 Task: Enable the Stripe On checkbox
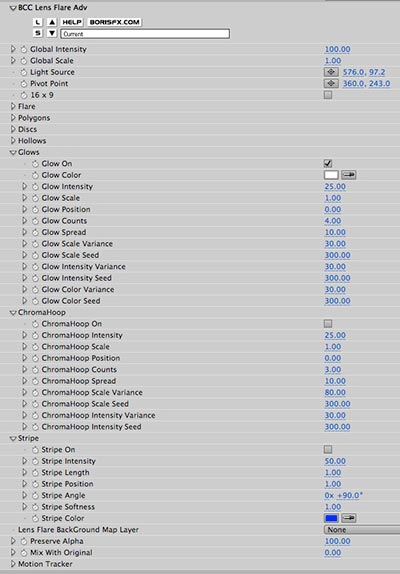tap(328, 449)
